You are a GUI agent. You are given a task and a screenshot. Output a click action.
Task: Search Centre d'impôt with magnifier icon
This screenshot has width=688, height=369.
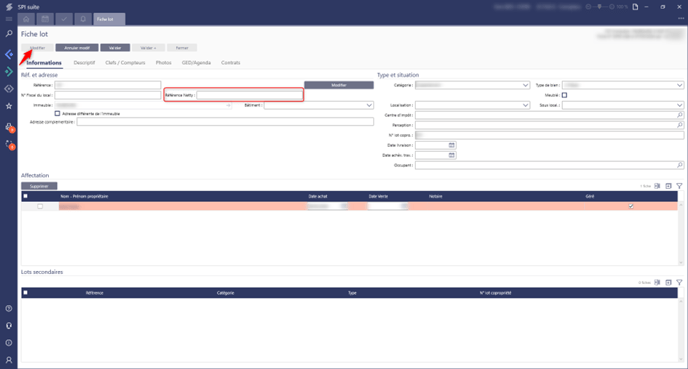tap(680, 115)
